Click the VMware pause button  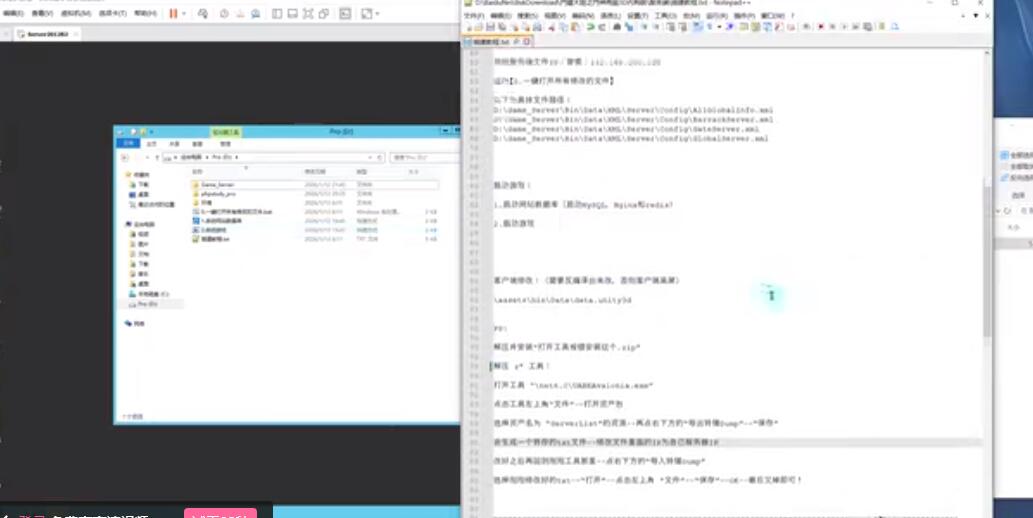pyautogui.click(x=174, y=14)
